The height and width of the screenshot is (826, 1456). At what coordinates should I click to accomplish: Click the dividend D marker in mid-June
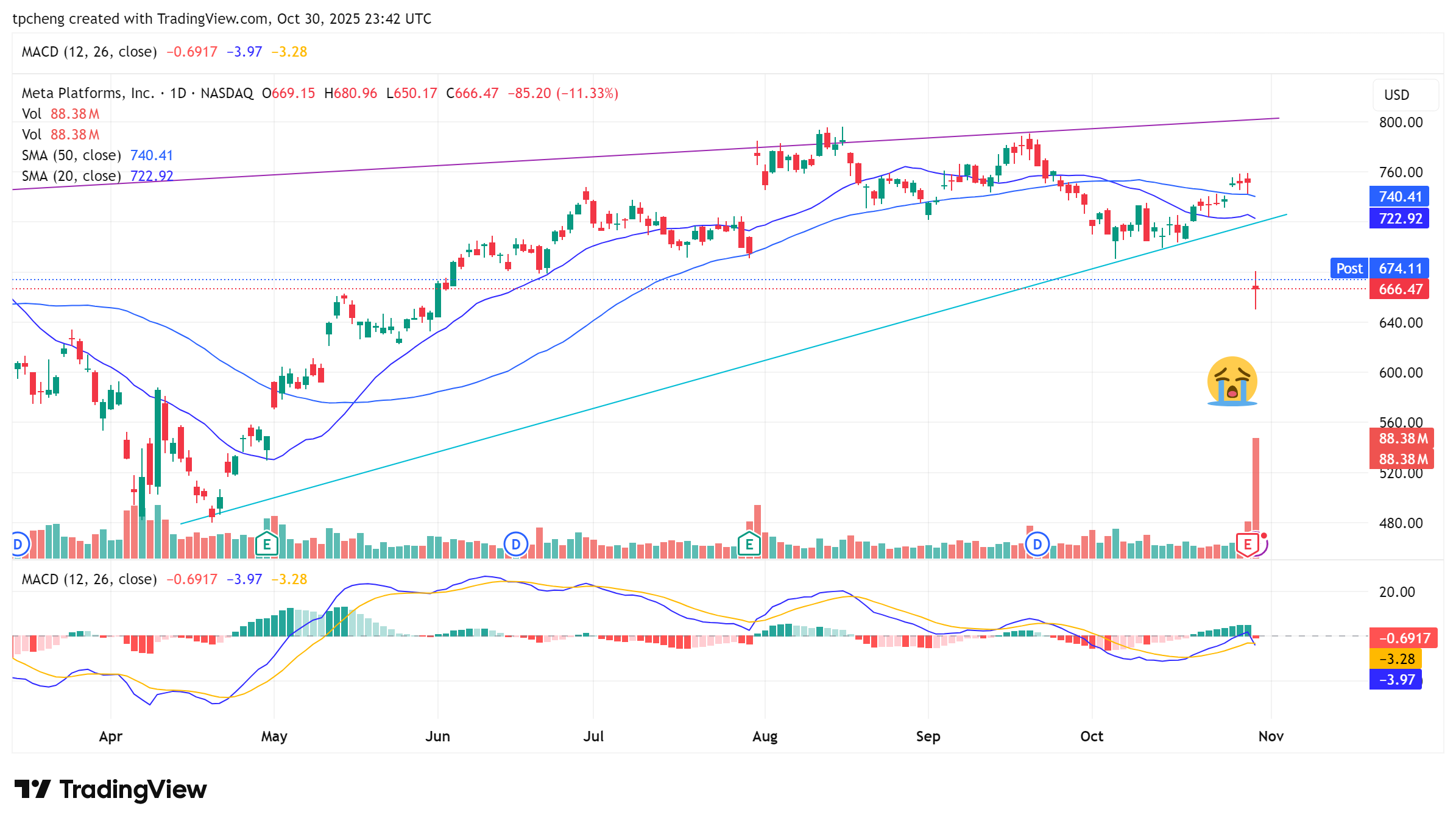[515, 544]
